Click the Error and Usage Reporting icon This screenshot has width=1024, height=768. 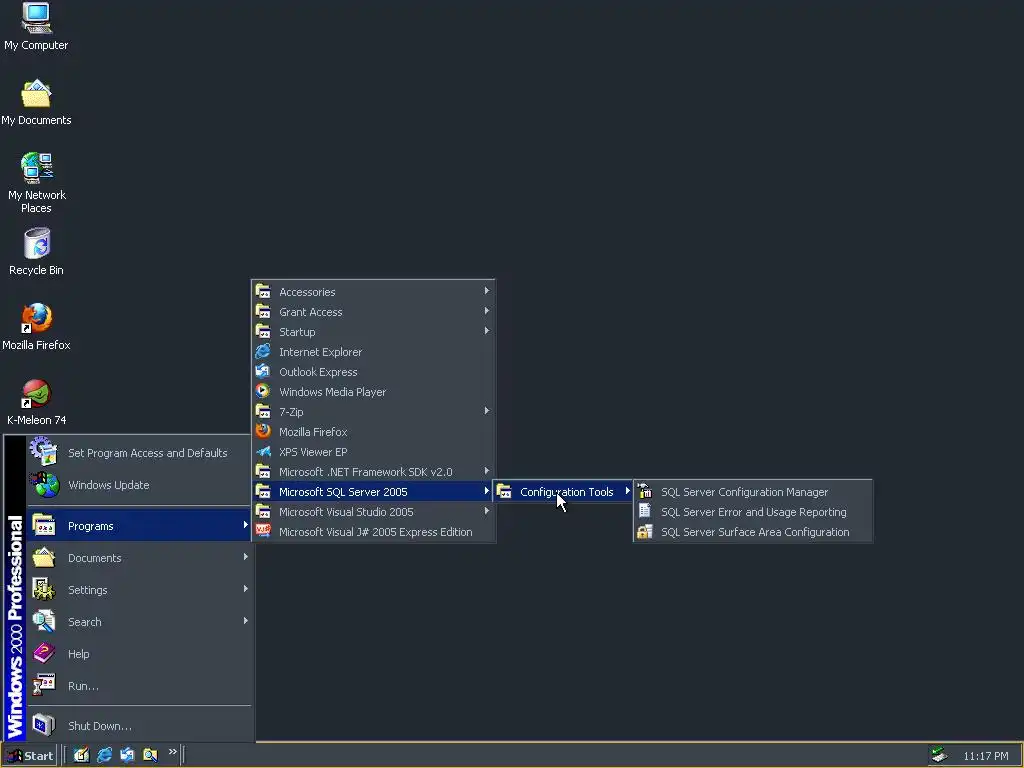point(645,511)
